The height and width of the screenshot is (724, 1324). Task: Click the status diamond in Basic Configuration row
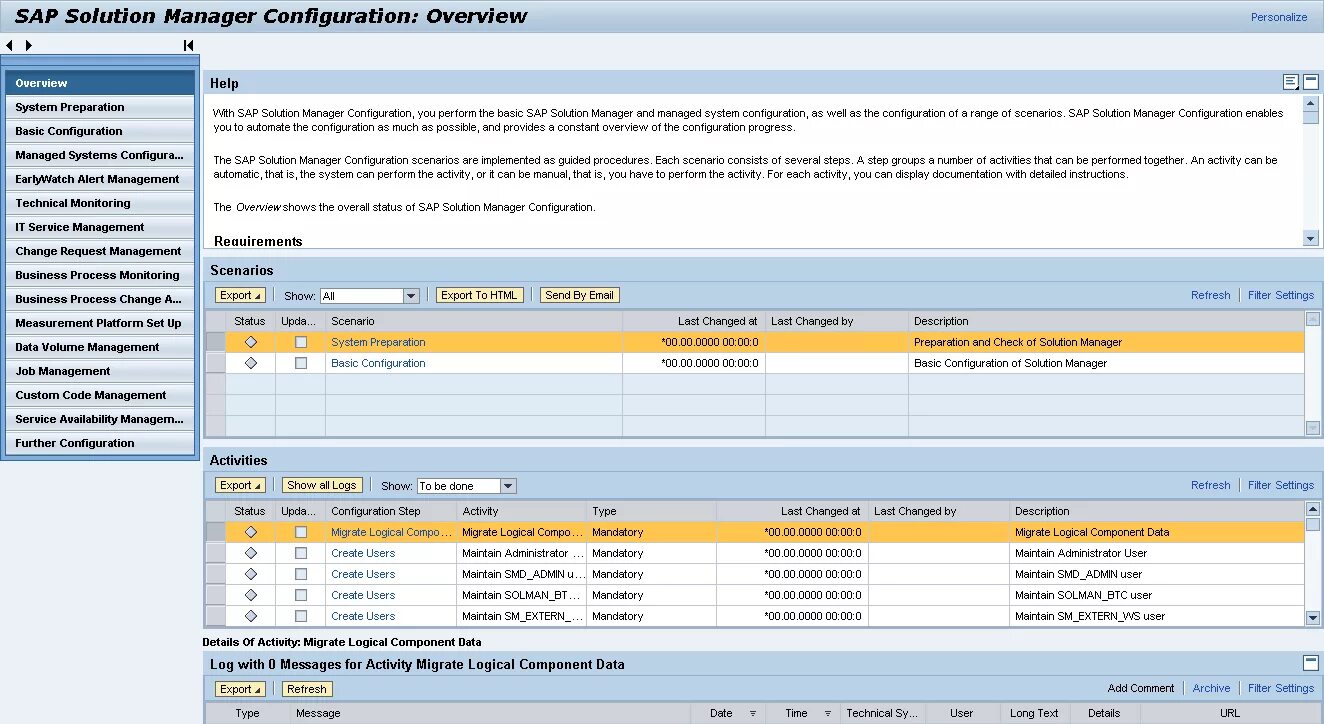[251, 363]
